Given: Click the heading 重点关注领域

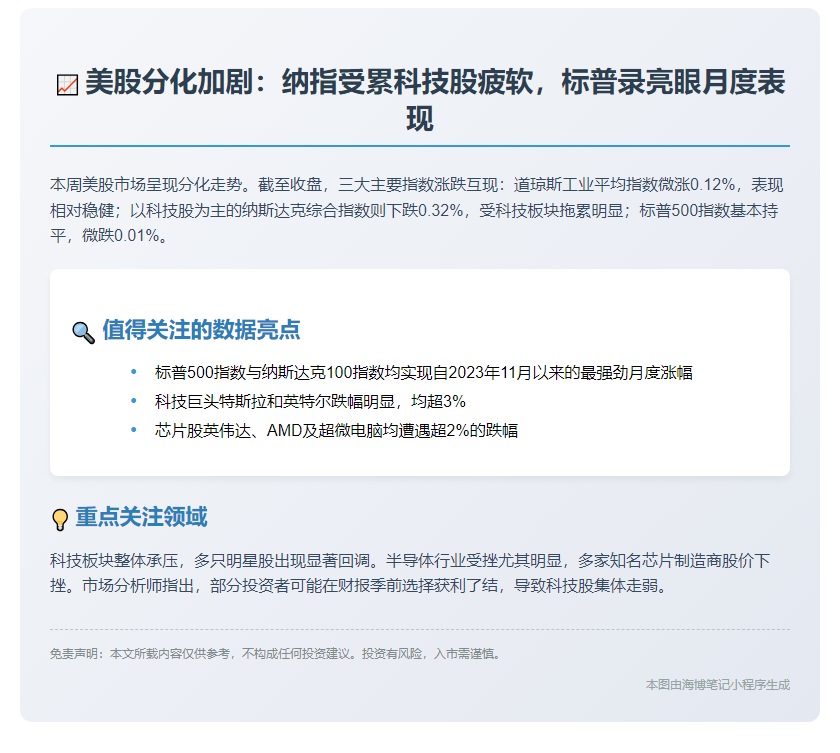Looking at the screenshot, I should [x=141, y=517].
